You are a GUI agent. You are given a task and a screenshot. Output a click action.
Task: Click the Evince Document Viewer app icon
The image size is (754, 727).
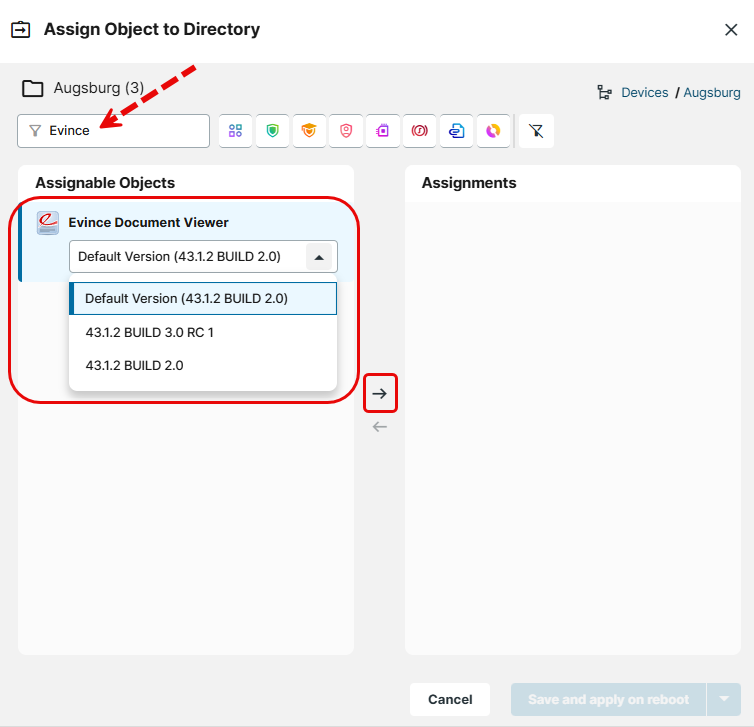[48, 223]
